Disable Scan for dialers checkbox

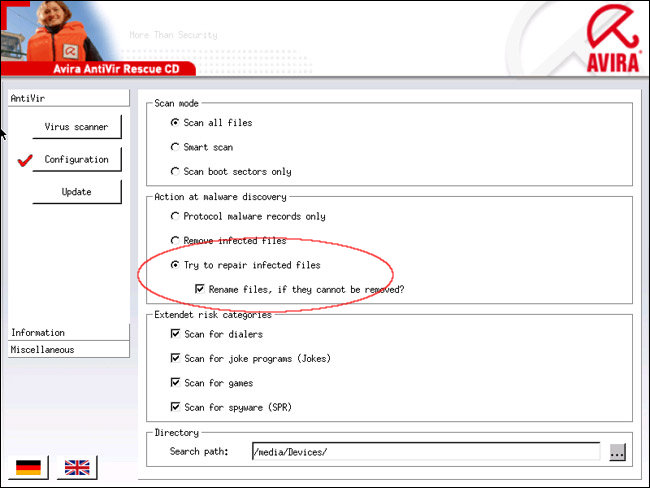pyautogui.click(x=175, y=334)
